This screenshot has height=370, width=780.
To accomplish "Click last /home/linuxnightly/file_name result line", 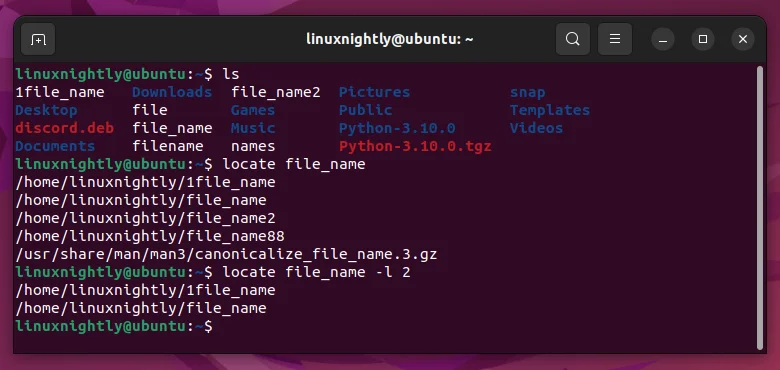I will coord(141,308).
